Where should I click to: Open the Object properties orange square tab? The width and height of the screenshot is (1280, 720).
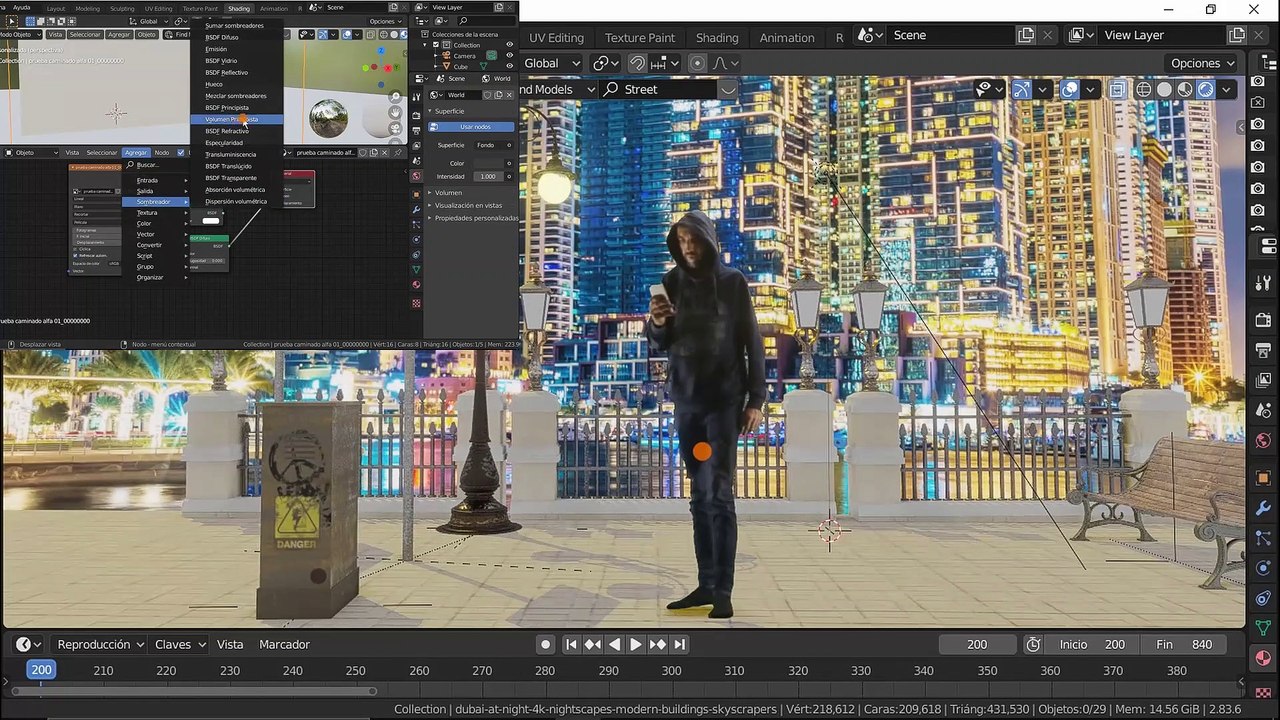(1263, 478)
